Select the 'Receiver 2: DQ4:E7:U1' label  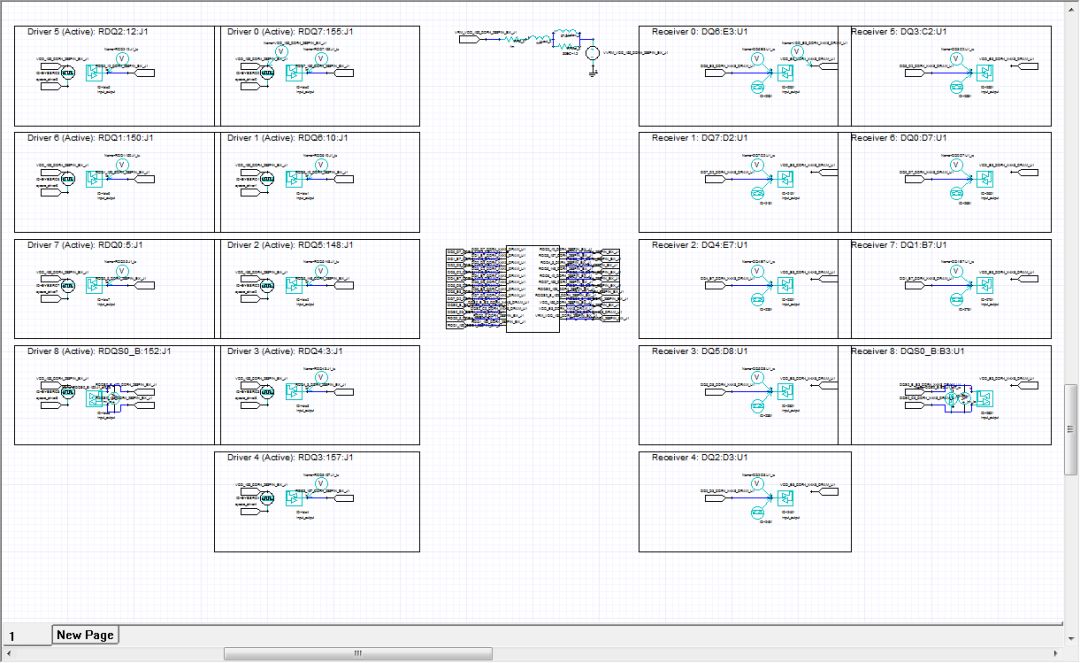(x=699, y=244)
